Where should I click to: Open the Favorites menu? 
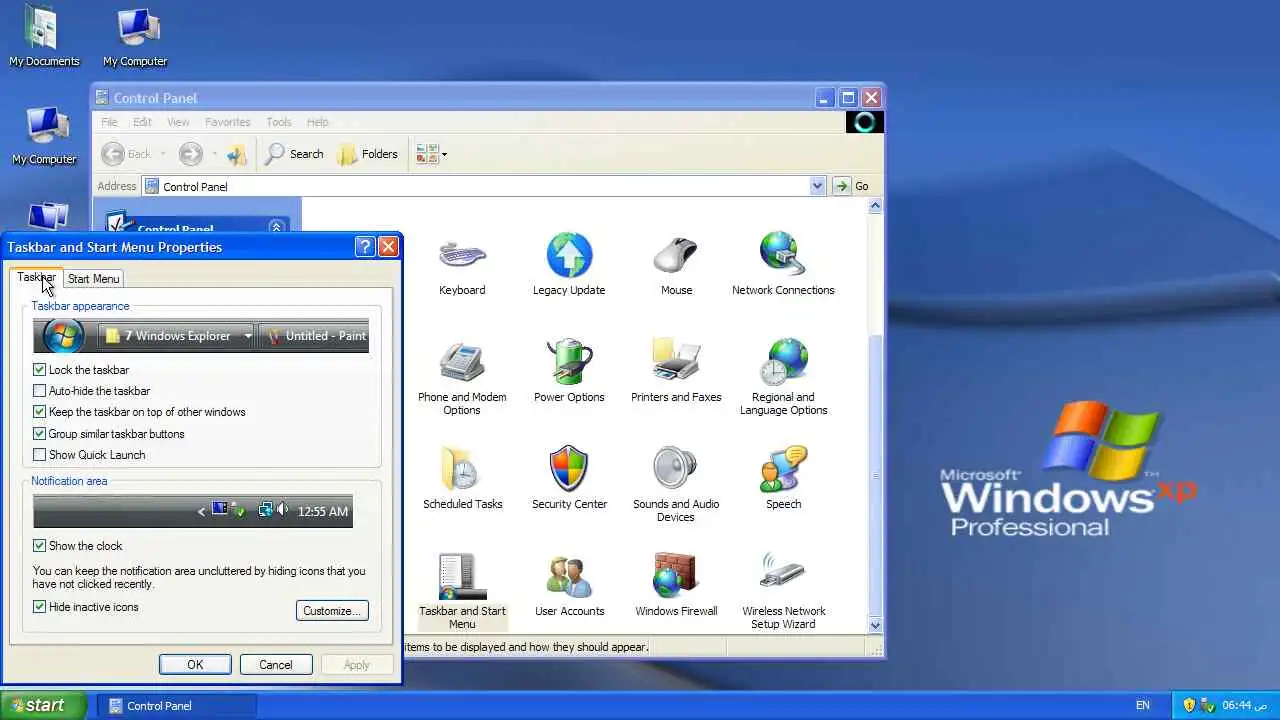point(228,122)
